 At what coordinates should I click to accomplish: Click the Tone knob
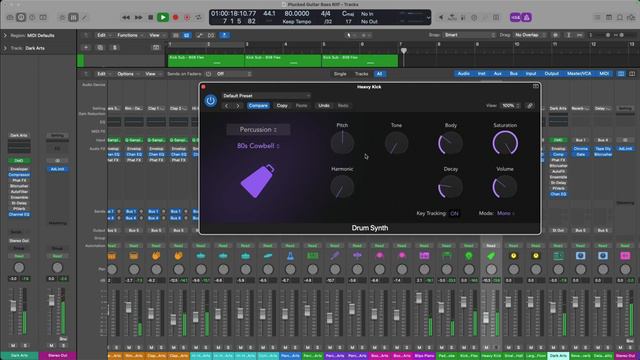pos(396,143)
